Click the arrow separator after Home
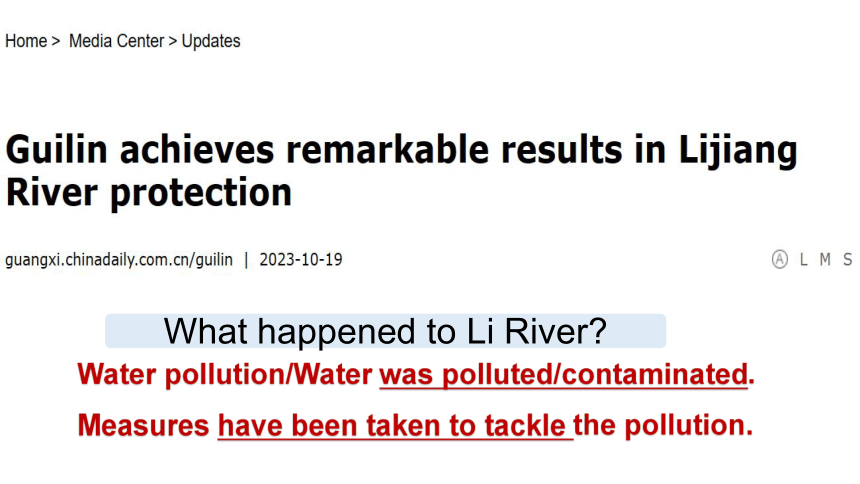 55,42
